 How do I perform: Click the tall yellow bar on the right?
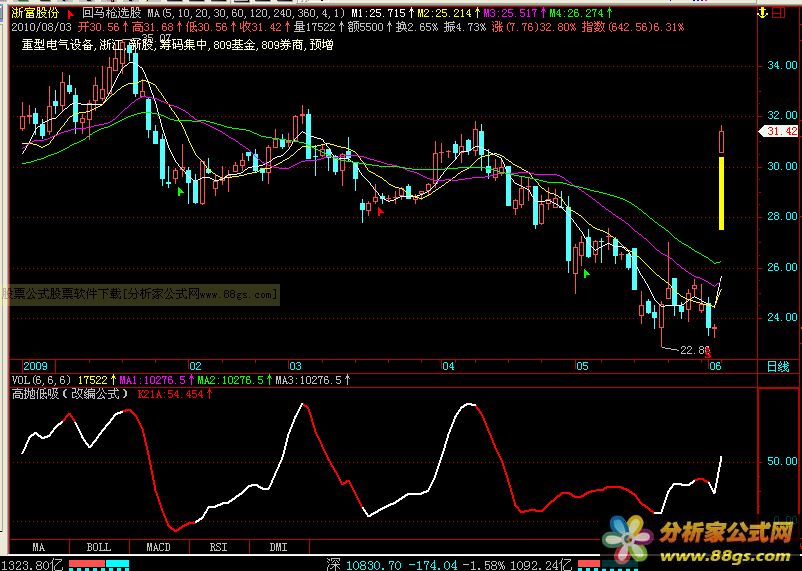click(x=721, y=193)
